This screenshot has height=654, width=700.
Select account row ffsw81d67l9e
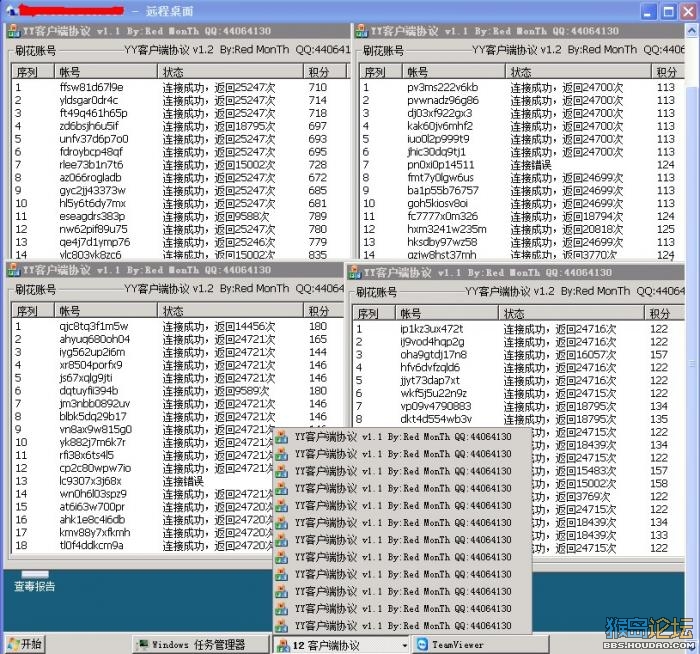[179, 87]
